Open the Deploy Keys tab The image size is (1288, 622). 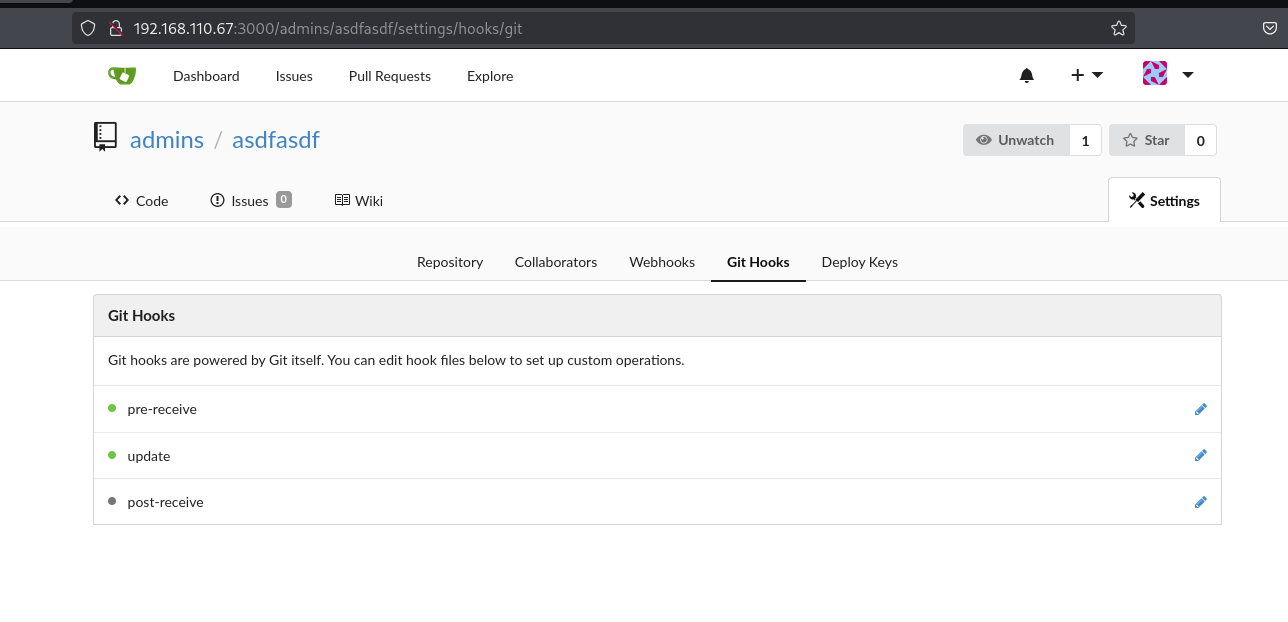click(859, 262)
